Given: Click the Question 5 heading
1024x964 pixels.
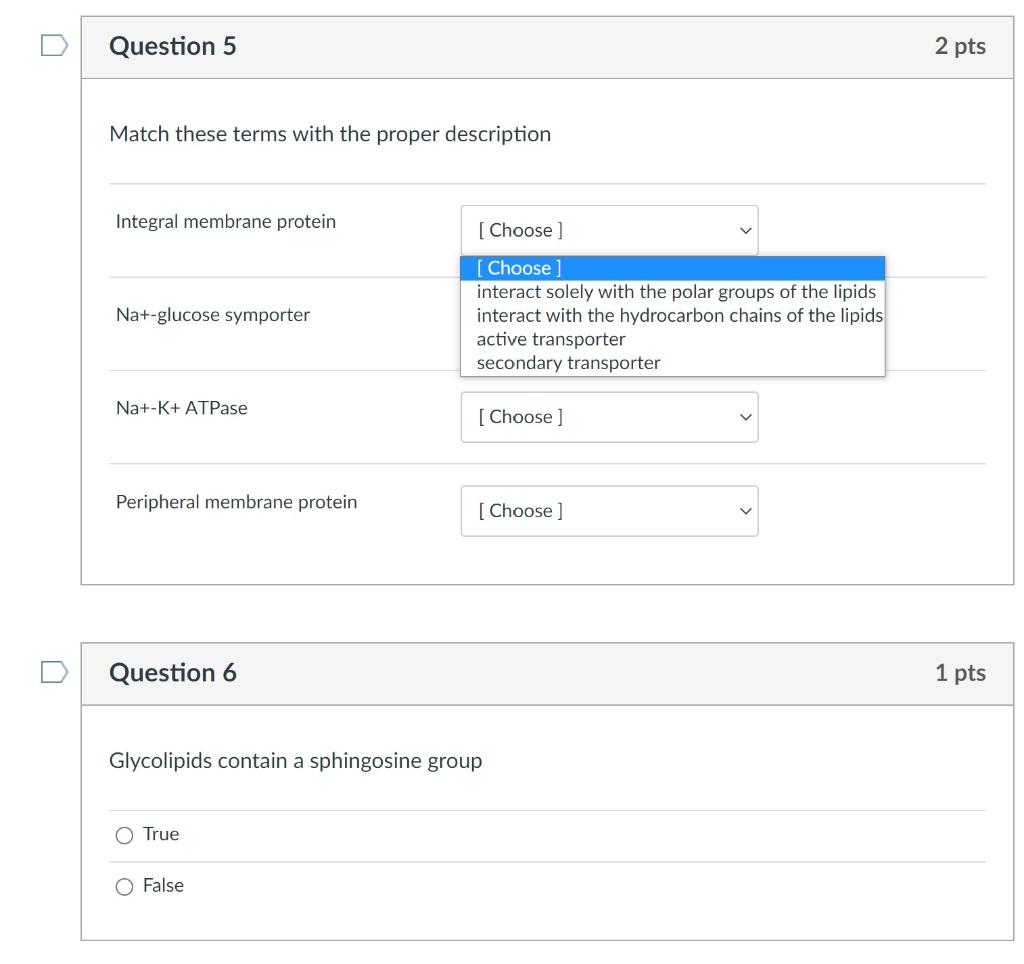Looking at the screenshot, I should click(x=173, y=47).
